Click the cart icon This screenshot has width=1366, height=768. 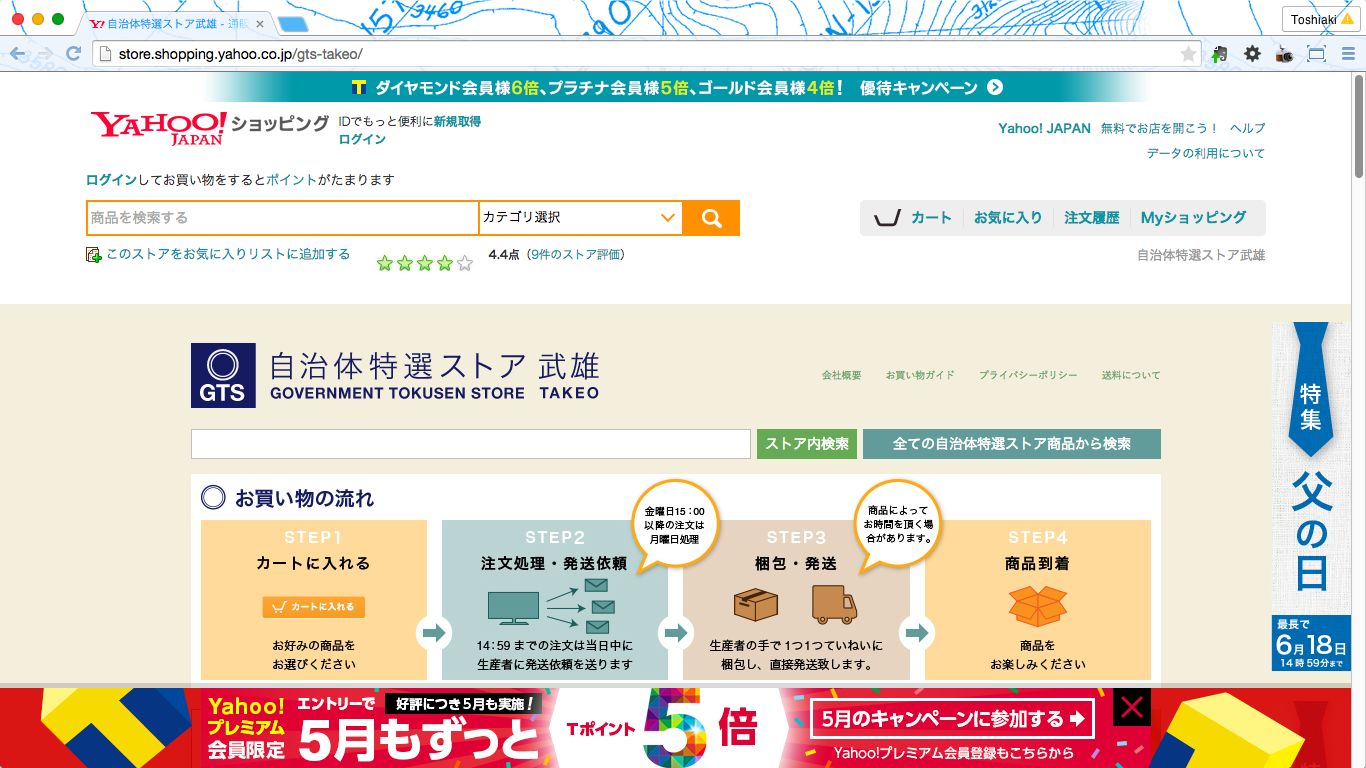coord(887,218)
